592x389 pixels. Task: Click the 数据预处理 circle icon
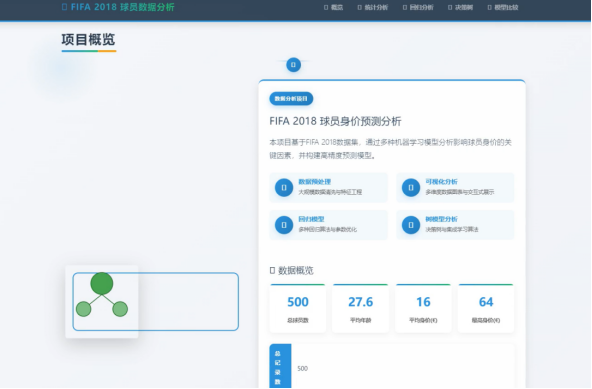(x=284, y=188)
